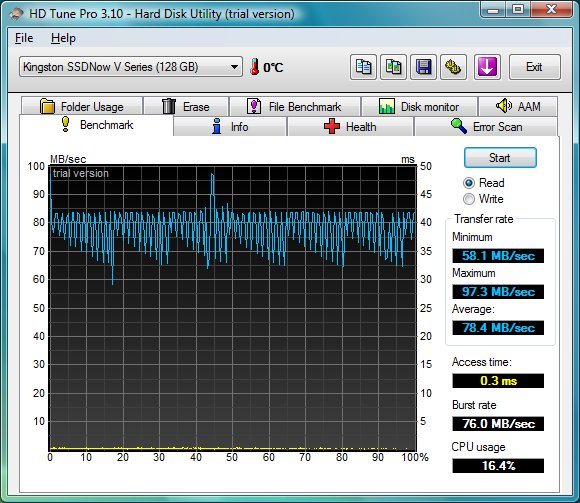The width and height of the screenshot is (580, 503).
Task: Click the purple download arrow icon
Action: pos(487,67)
